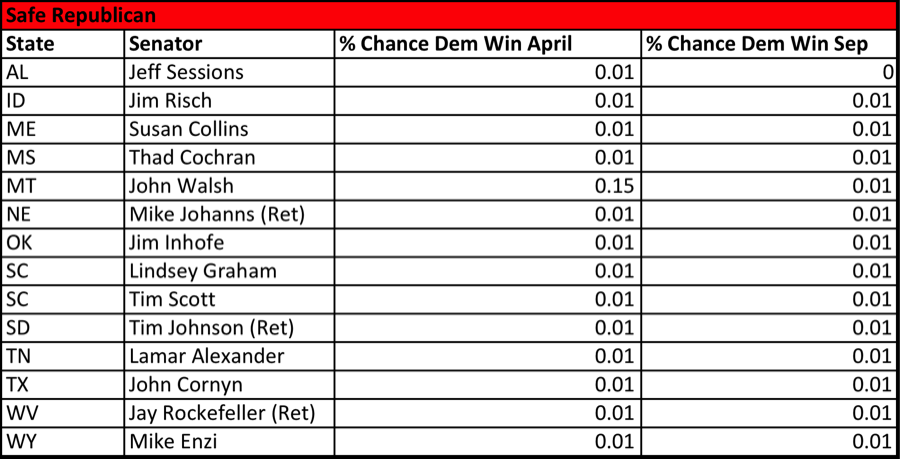Click the AL state cell

click(x=63, y=72)
